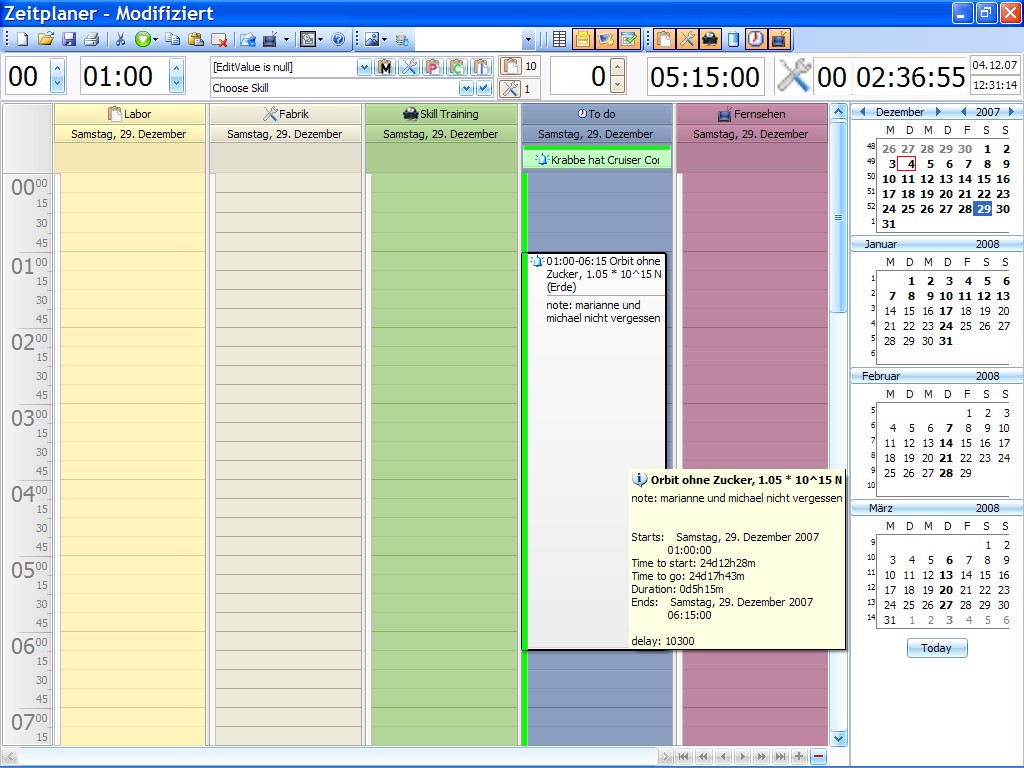Select January 24 in the Januar calendar
1024x768 pixels.
(x=946, y=326)
